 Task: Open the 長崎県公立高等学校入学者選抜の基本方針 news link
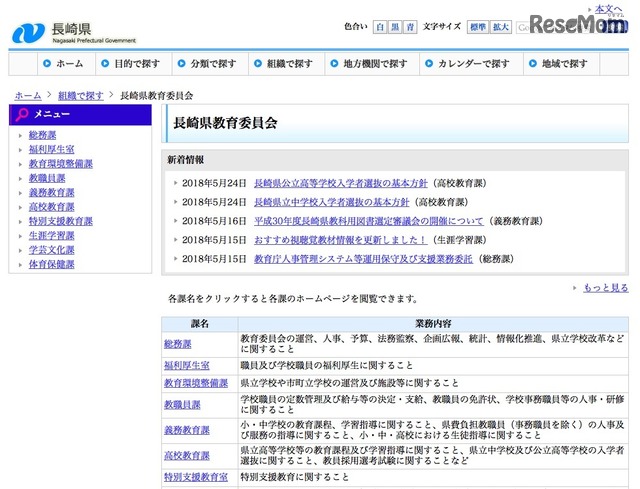click(x=340, y=183)
